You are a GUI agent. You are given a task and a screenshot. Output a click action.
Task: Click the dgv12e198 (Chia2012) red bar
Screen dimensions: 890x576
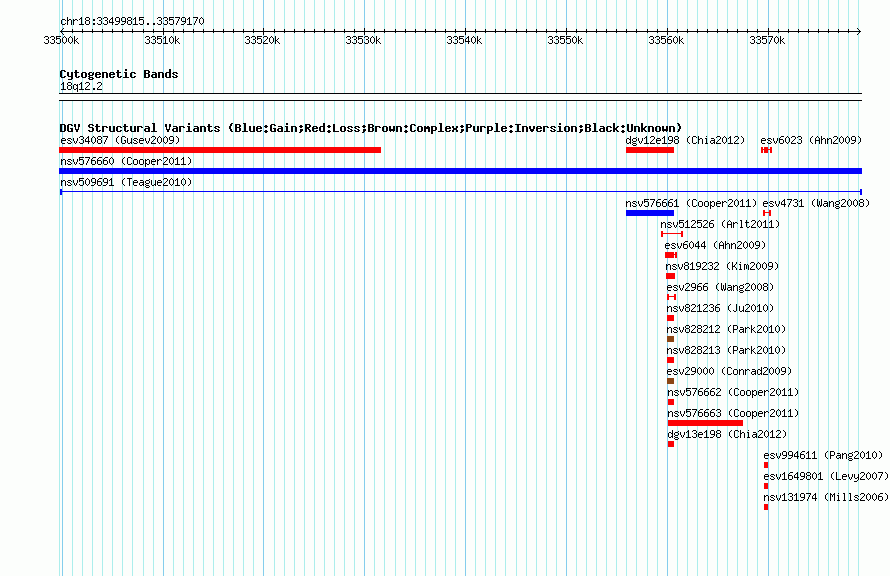[650, 150]
